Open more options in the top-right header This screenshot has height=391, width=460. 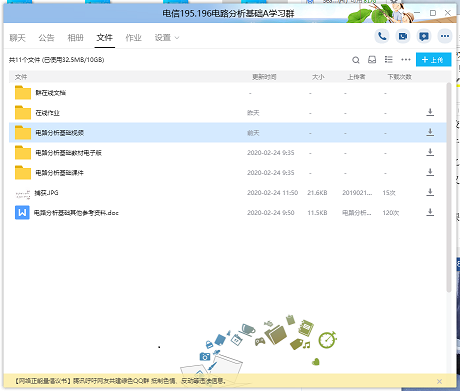coord(445,36)
